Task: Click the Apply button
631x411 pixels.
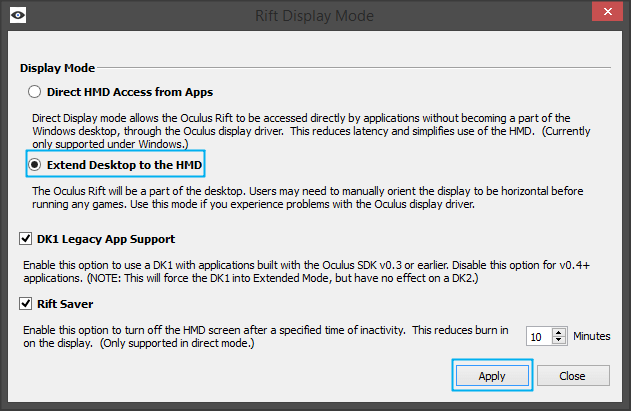Action: point(492,376)
